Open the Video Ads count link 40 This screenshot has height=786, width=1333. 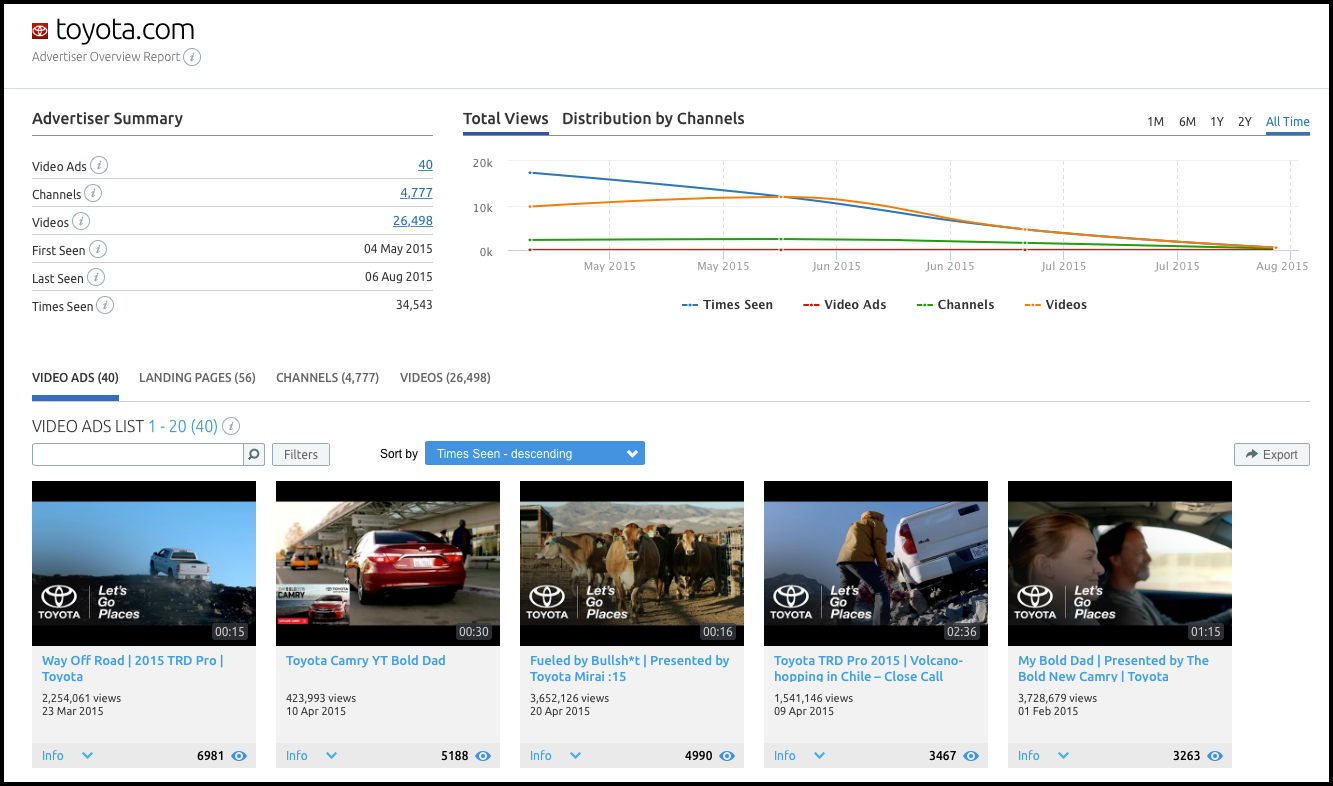(425, 165)
